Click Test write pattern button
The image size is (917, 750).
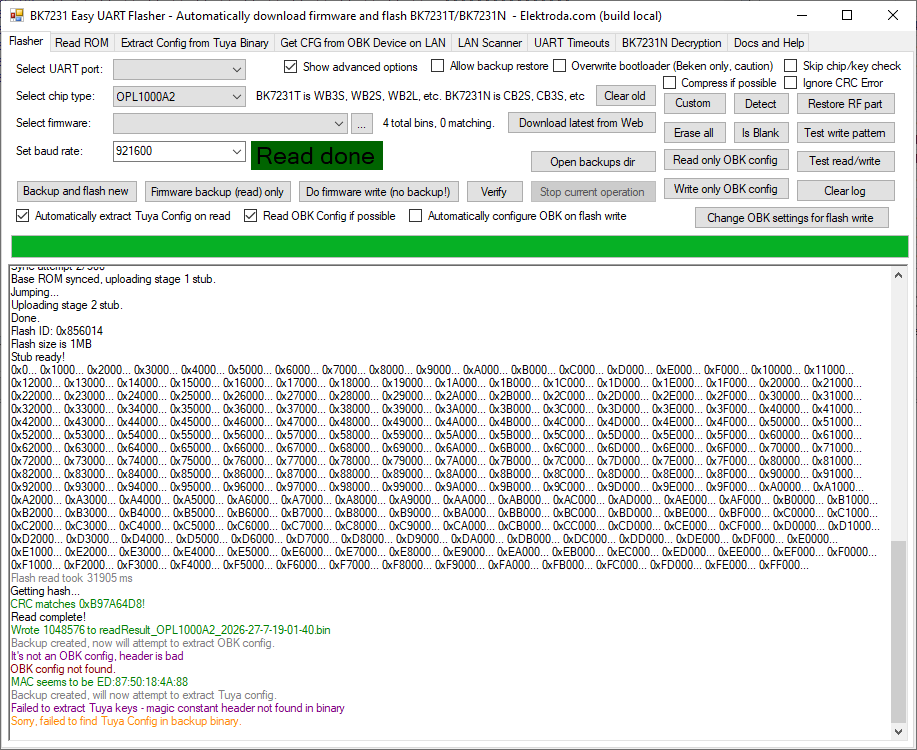[x=845, y=133]
